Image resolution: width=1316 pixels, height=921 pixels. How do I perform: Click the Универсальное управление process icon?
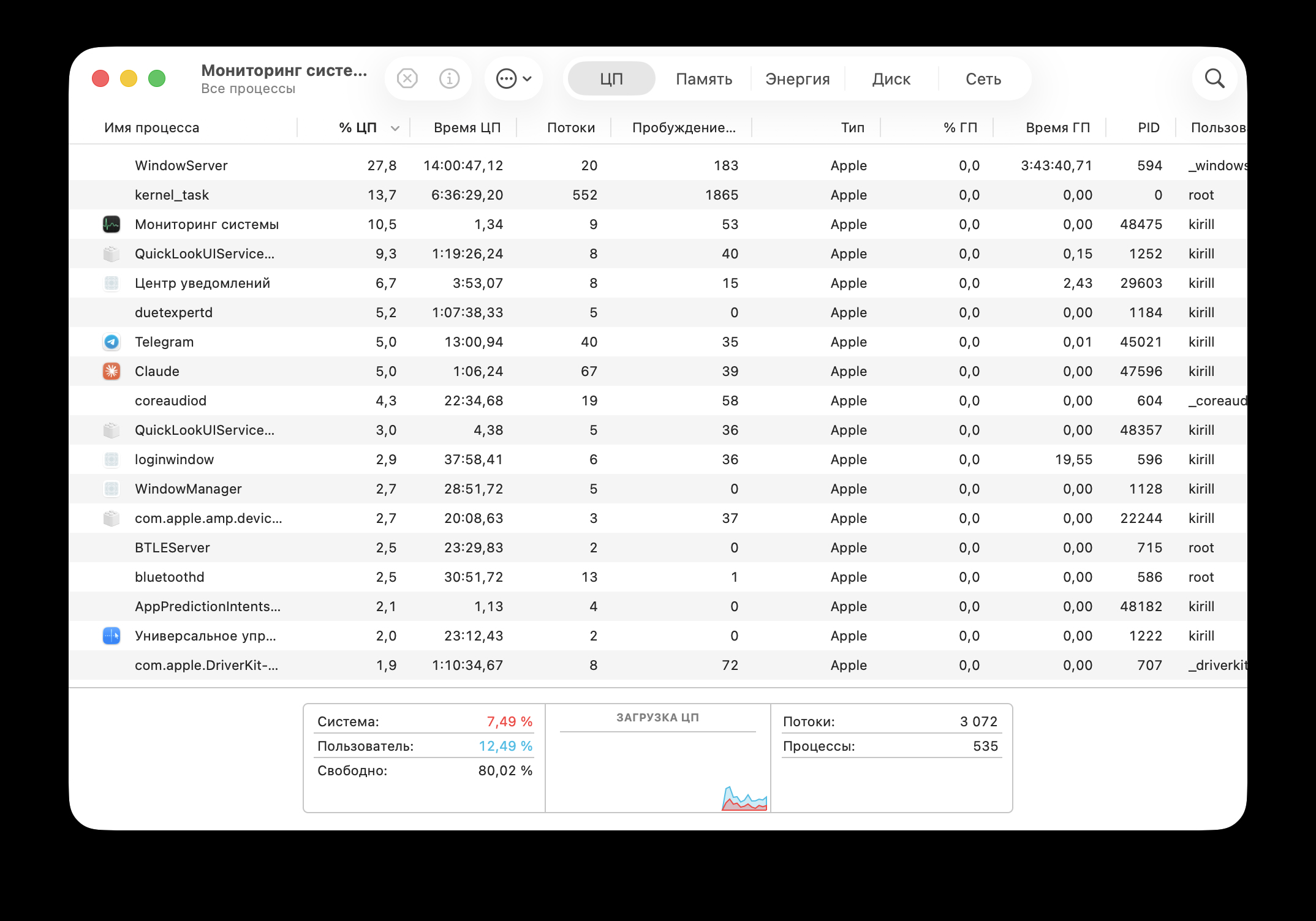[112, 636]
